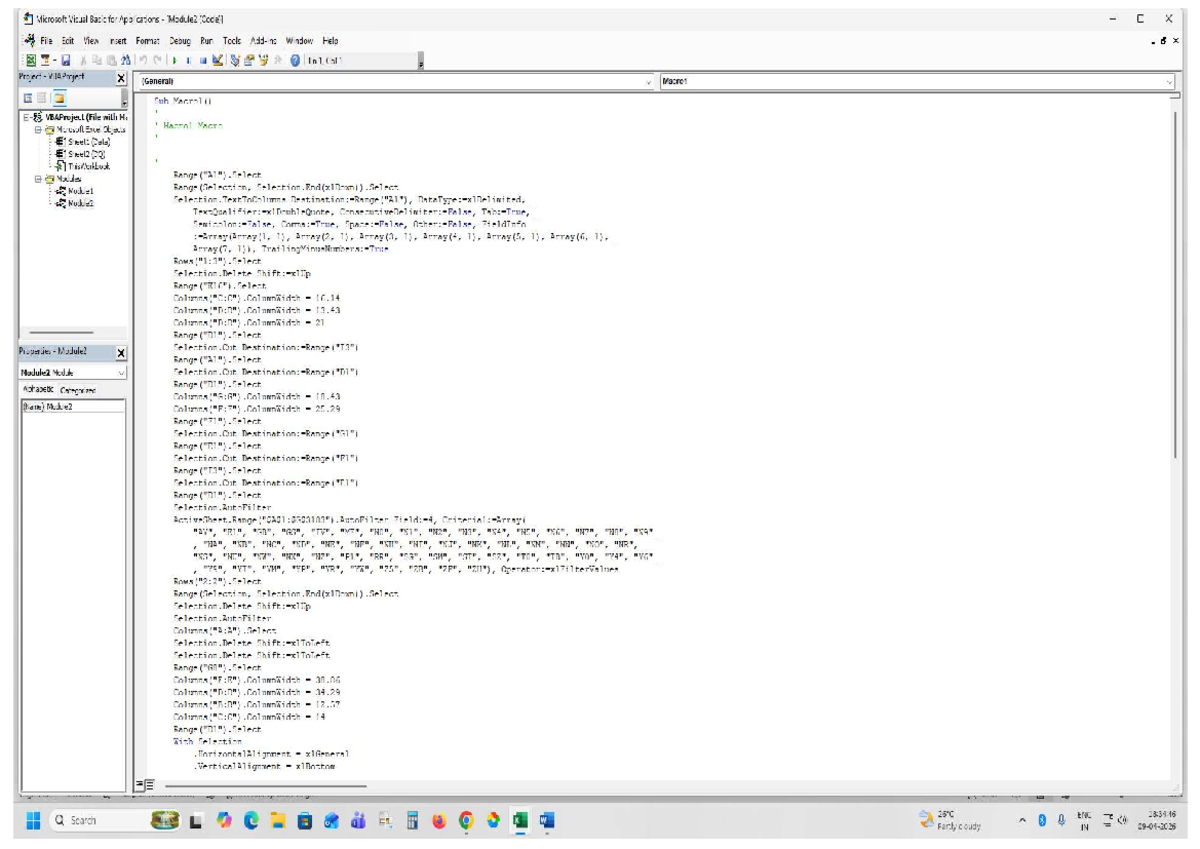The height and width of the screenshot is (849, 1200).
Task: Switch to the Categorized properties tab
Action: click(x=77, y=390)
